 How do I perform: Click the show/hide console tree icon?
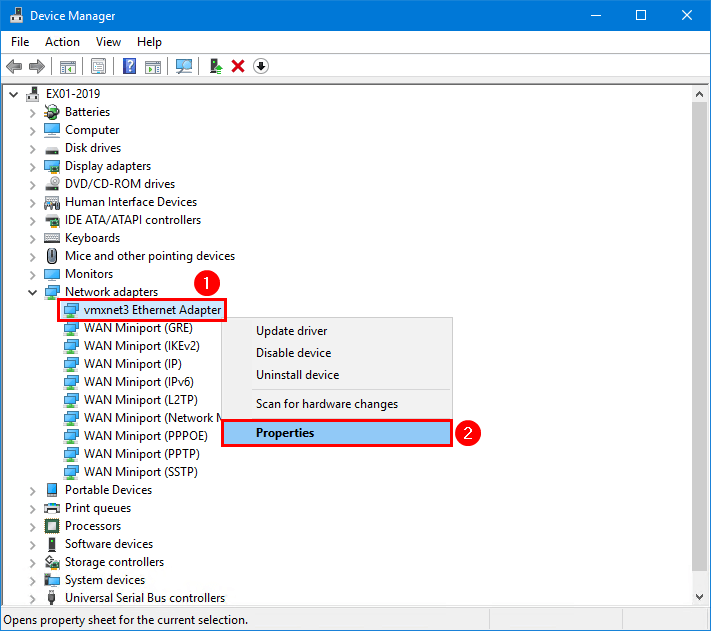[x=68, y=66]
